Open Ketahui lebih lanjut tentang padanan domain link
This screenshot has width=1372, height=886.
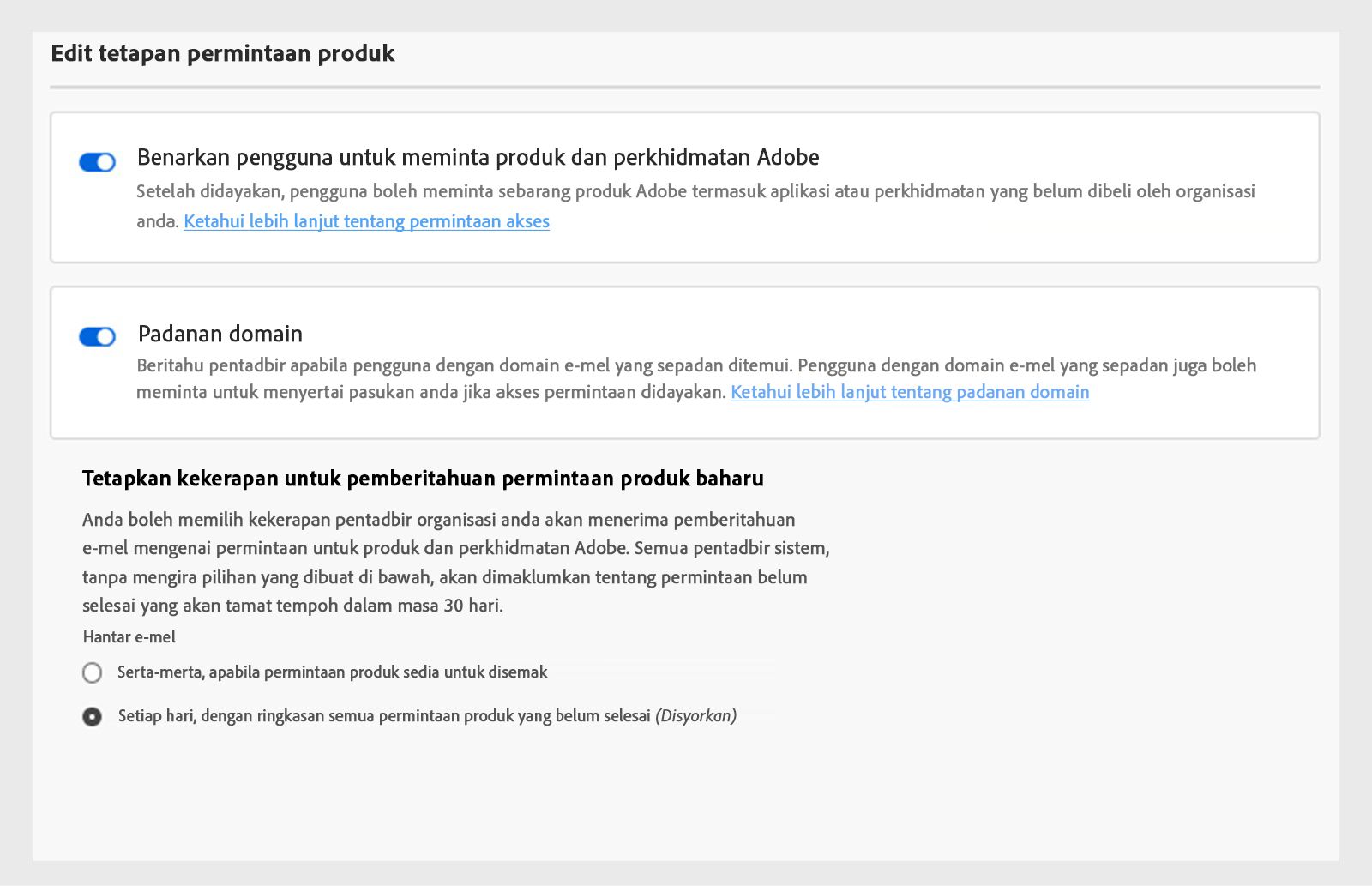coord(910,392)
